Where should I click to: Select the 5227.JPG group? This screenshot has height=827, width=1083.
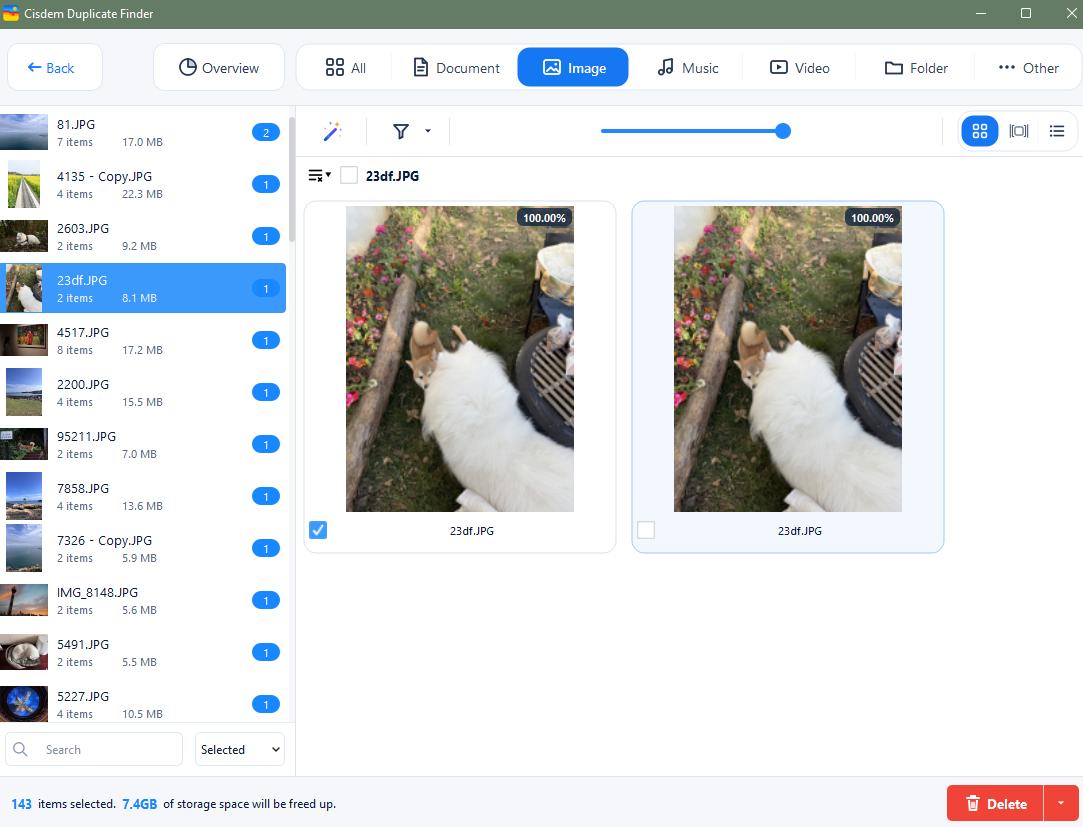click(143, 704)
